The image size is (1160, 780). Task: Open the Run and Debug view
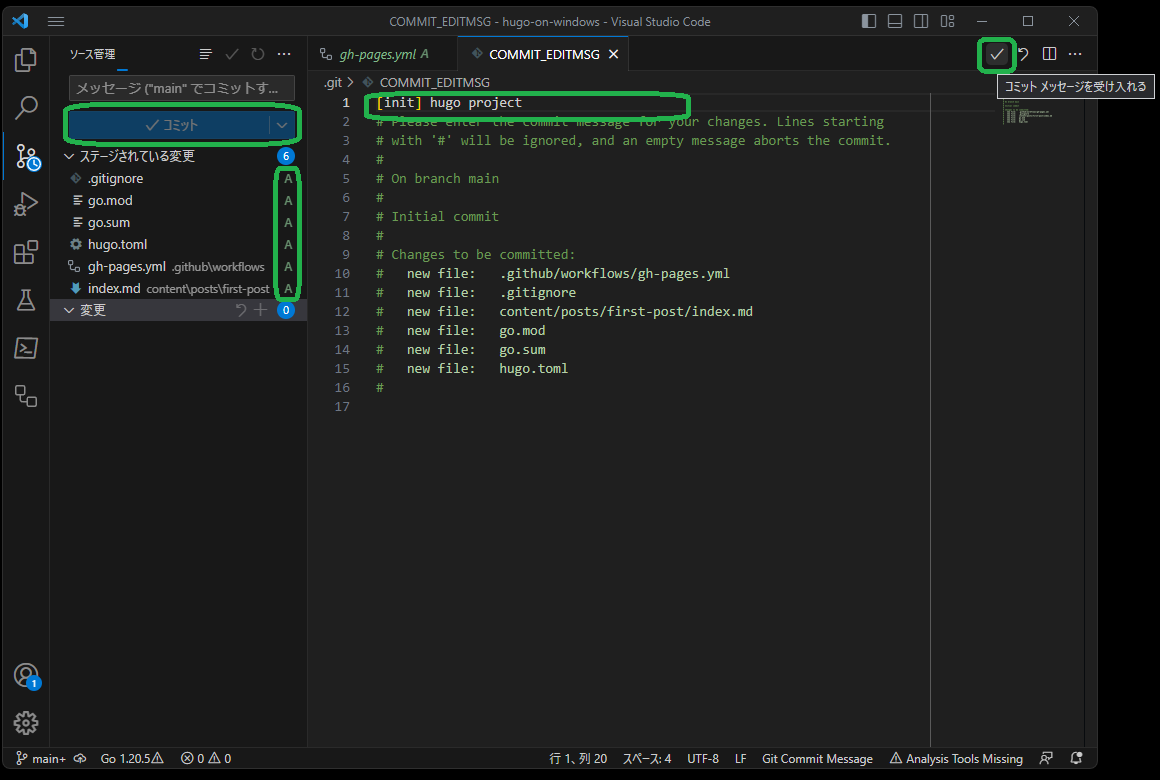[26, 204]
